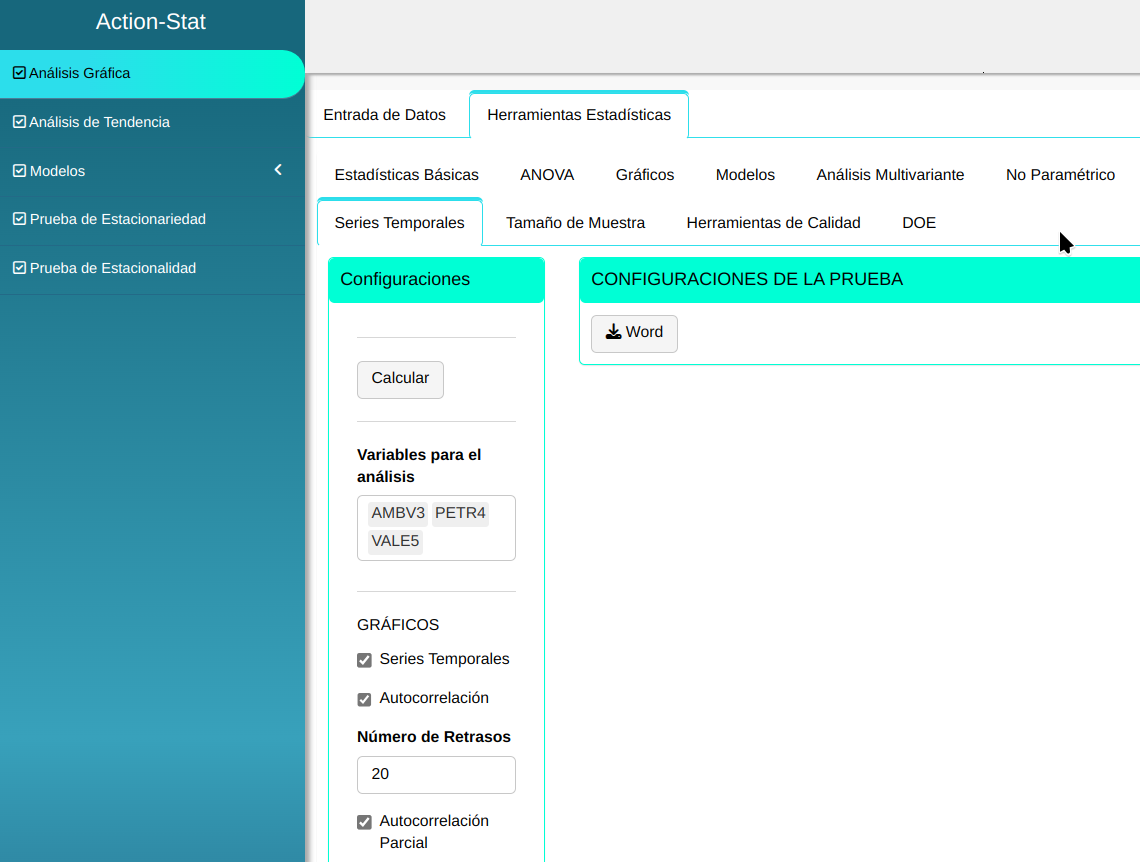Click the icon beside Prueba de Estacionariedad
1140x862 pixels.
(x=19, y=219)
